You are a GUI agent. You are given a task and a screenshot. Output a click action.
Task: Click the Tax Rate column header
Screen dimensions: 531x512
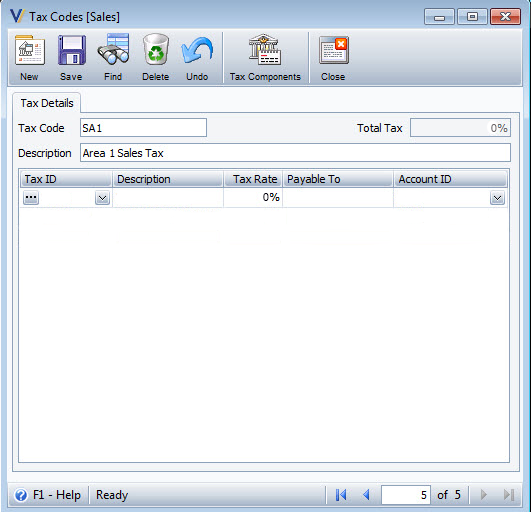[x=253, y=179]
